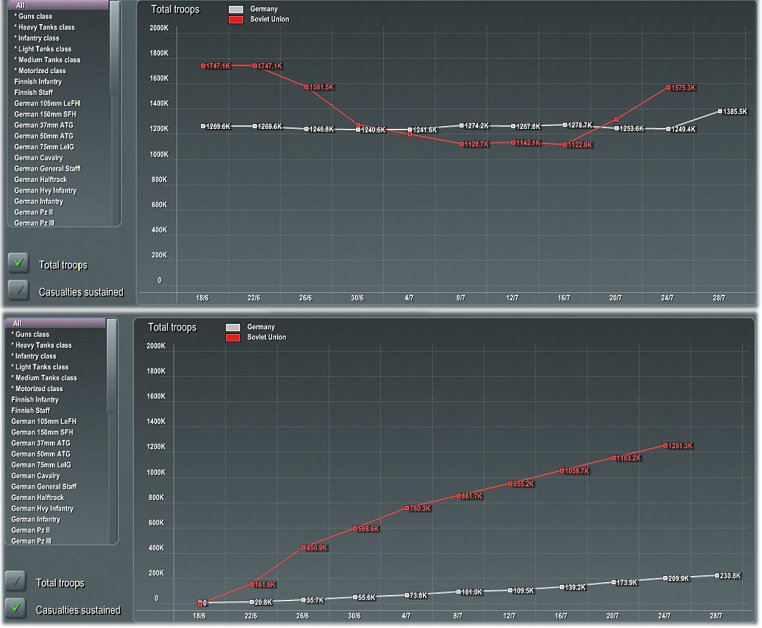Click Germany 1385.5K data point
This screenshot has height=628, width=762.
pos(720,111)
